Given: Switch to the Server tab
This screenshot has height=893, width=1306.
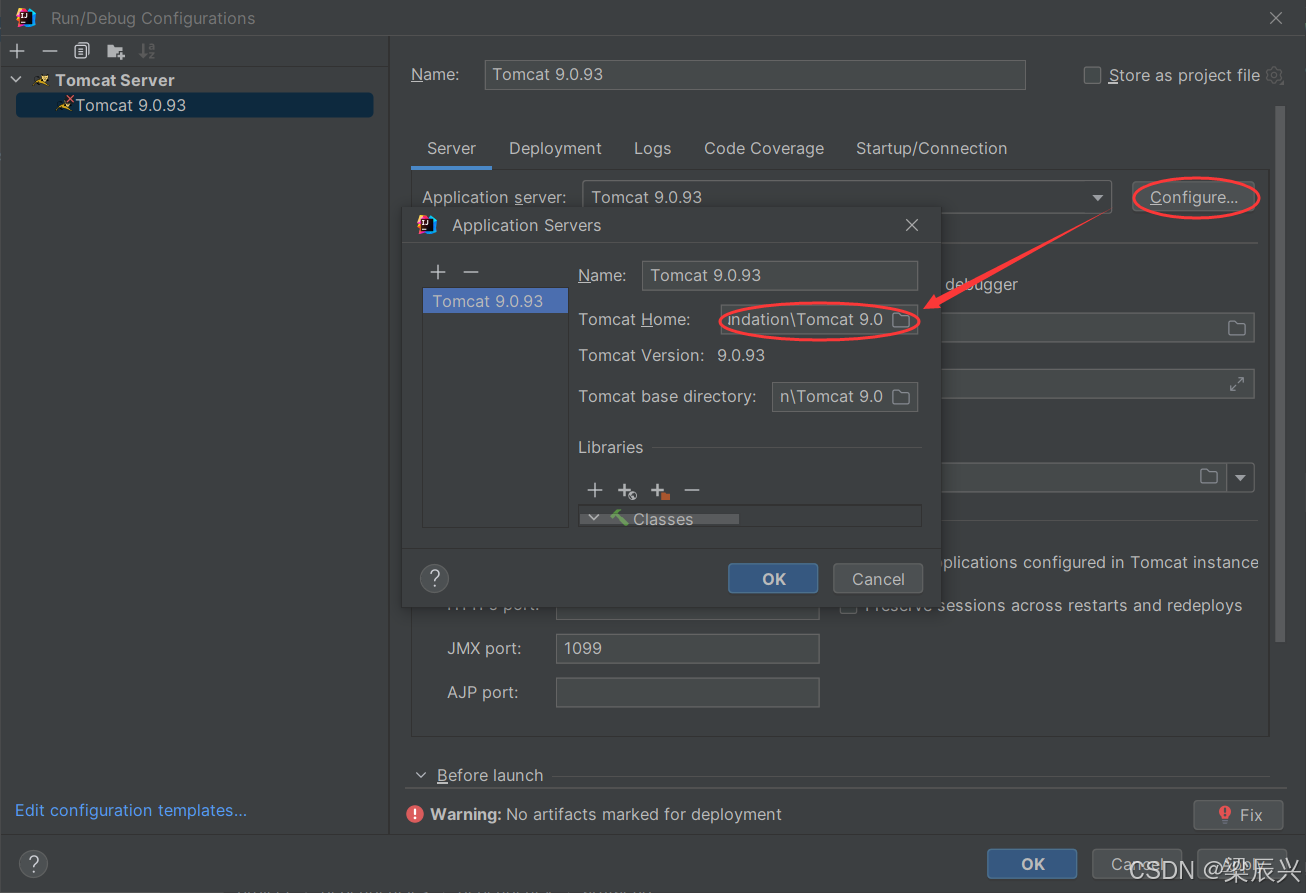Looking at the screenshot, I should 451,148.
